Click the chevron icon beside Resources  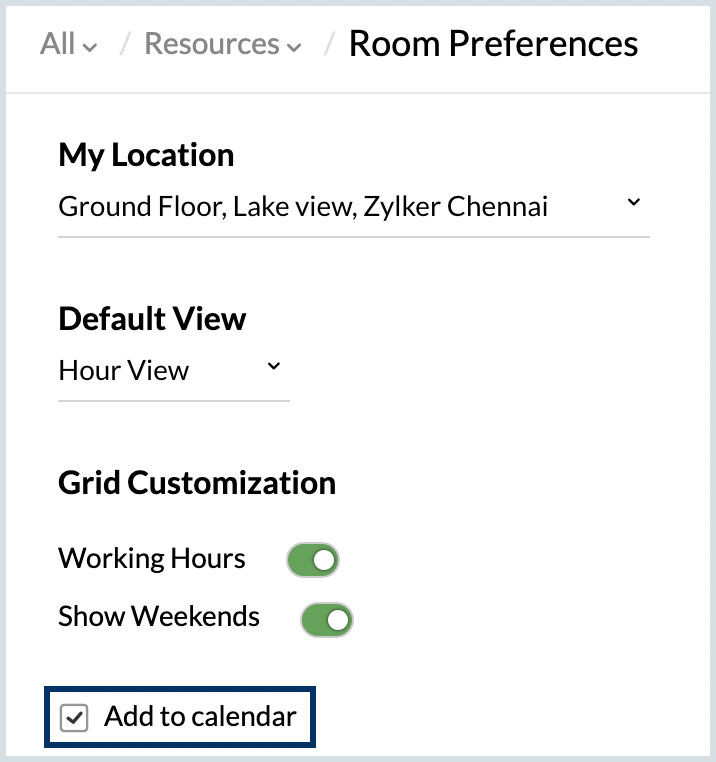[293, 47]
